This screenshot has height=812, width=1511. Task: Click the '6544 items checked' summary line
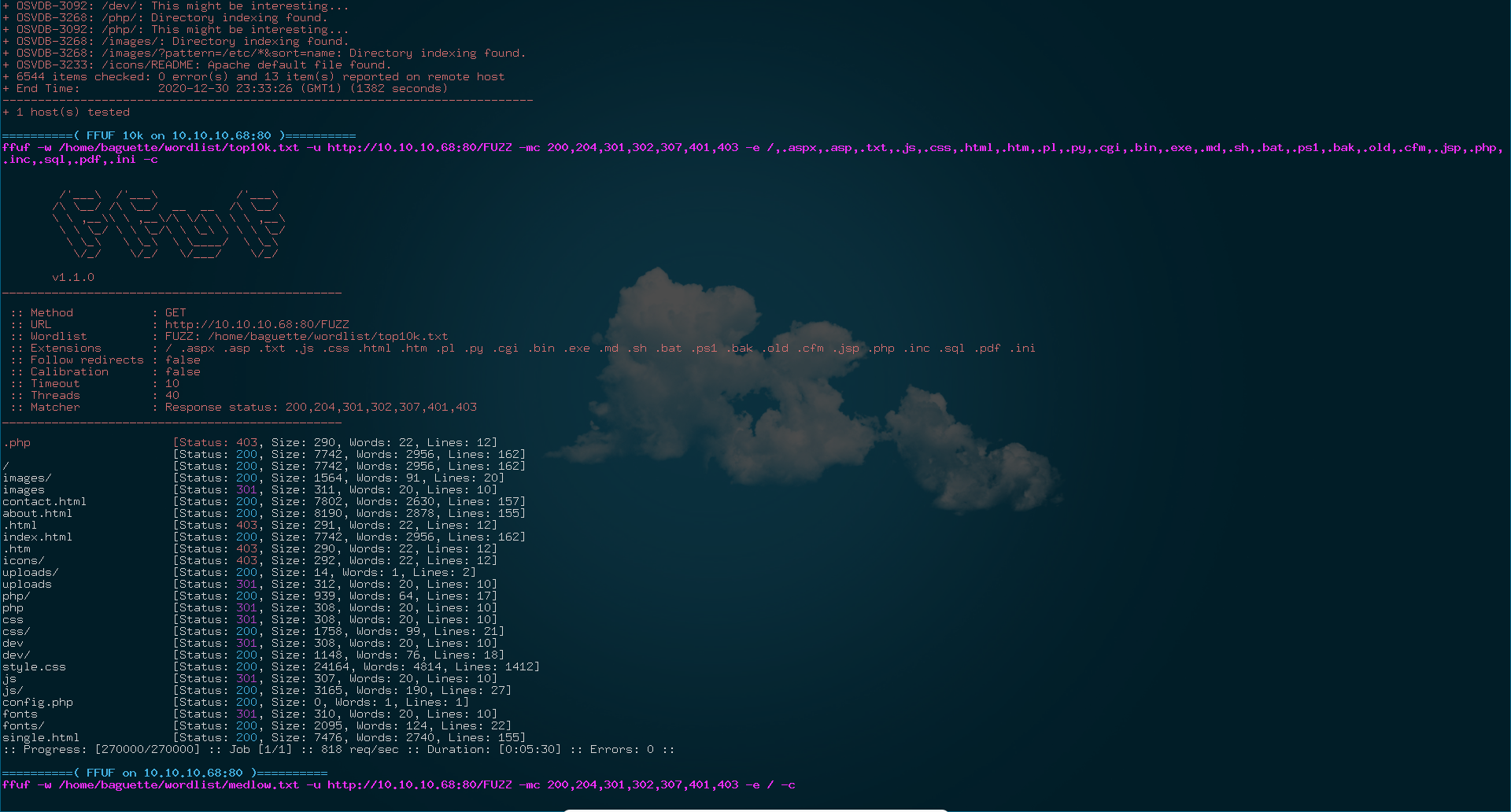[253, 77]
